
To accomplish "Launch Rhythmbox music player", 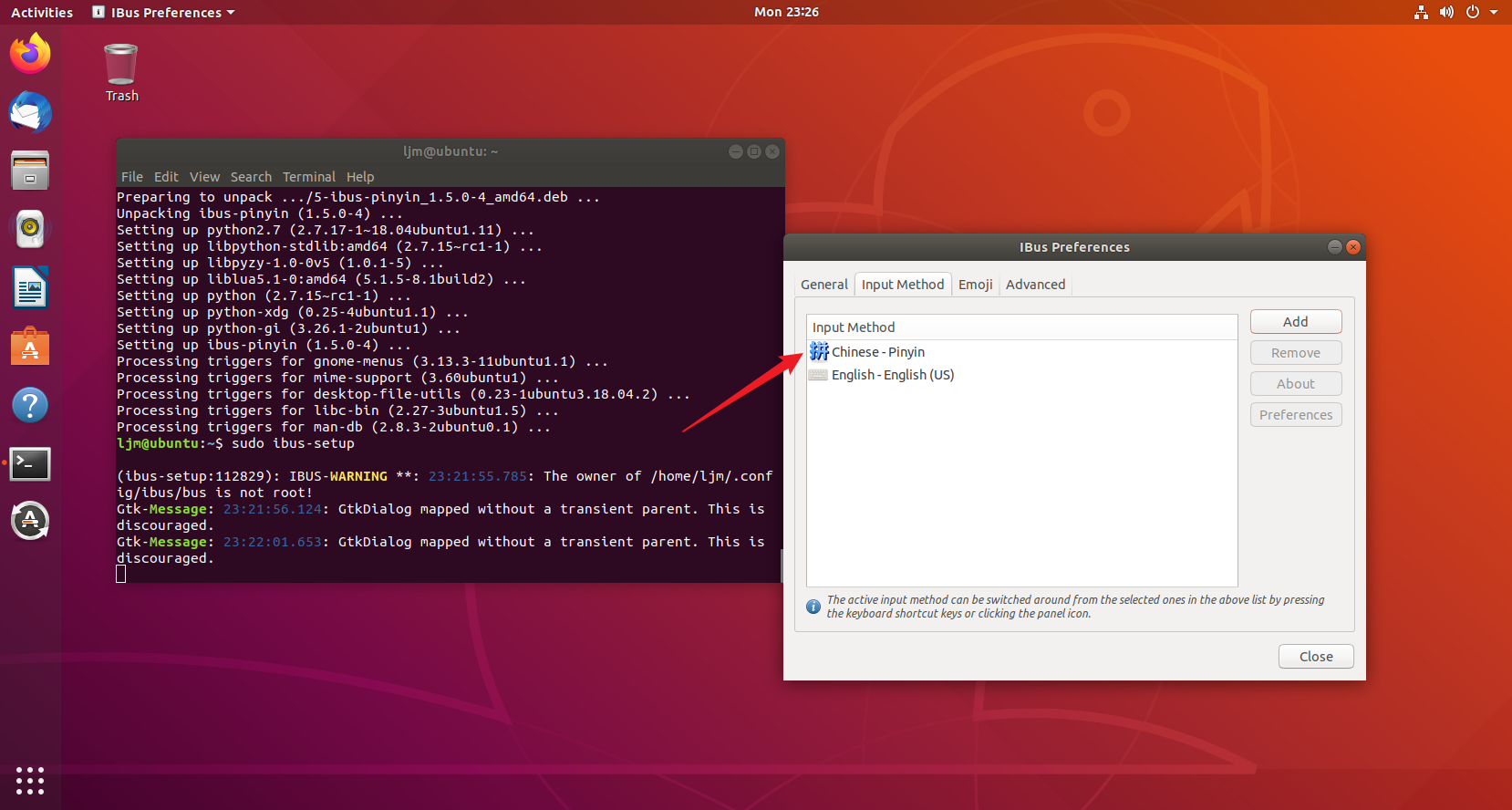I will coord(30,229).
